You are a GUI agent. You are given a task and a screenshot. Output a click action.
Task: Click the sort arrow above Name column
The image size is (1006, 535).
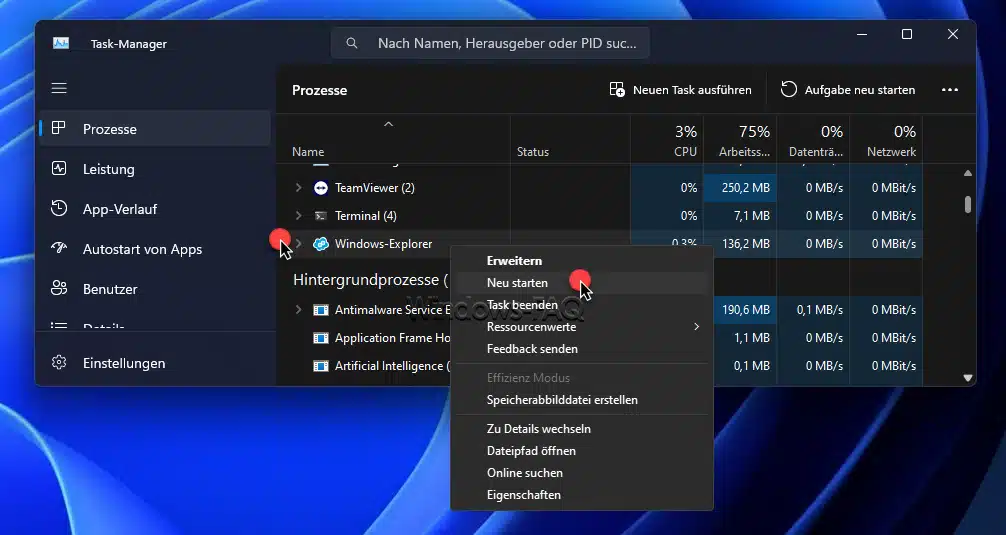[388, 124]
